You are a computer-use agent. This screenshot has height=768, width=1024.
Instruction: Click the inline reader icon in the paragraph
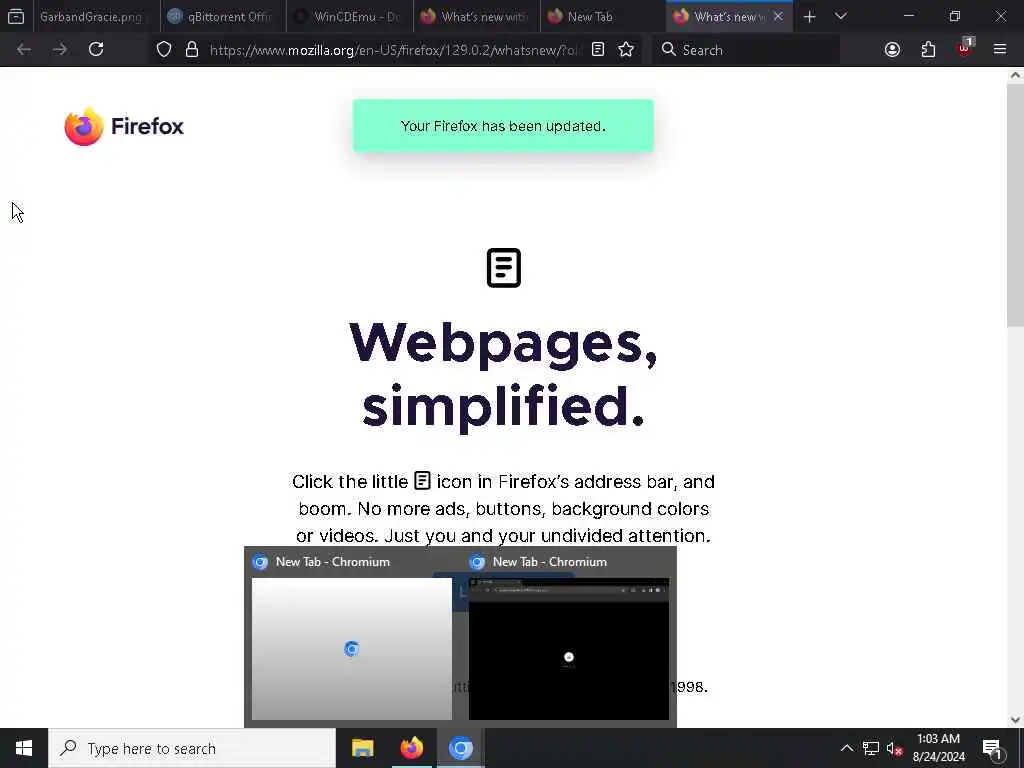pyautogui.click(x=422, y=481)
